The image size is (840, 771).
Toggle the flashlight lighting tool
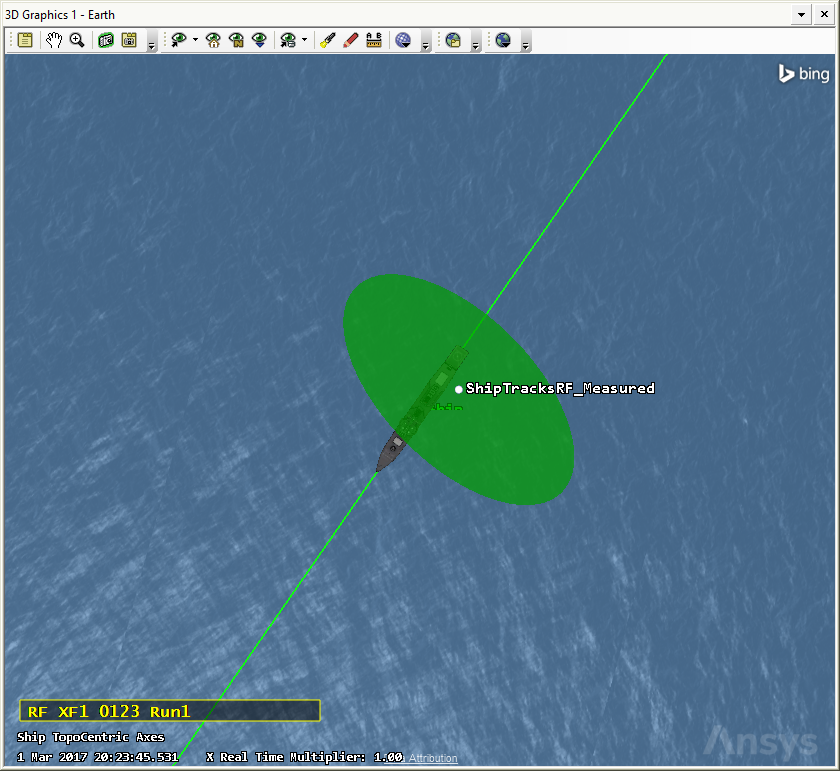pos(327,40)
